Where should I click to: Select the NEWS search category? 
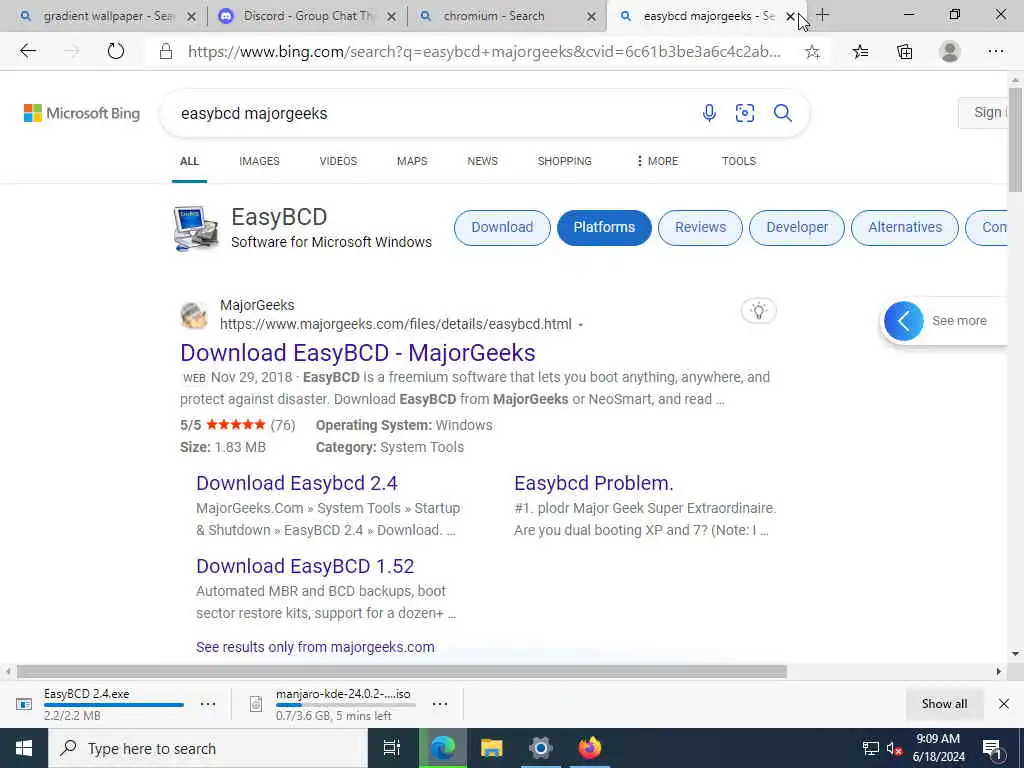pos(483,161)
